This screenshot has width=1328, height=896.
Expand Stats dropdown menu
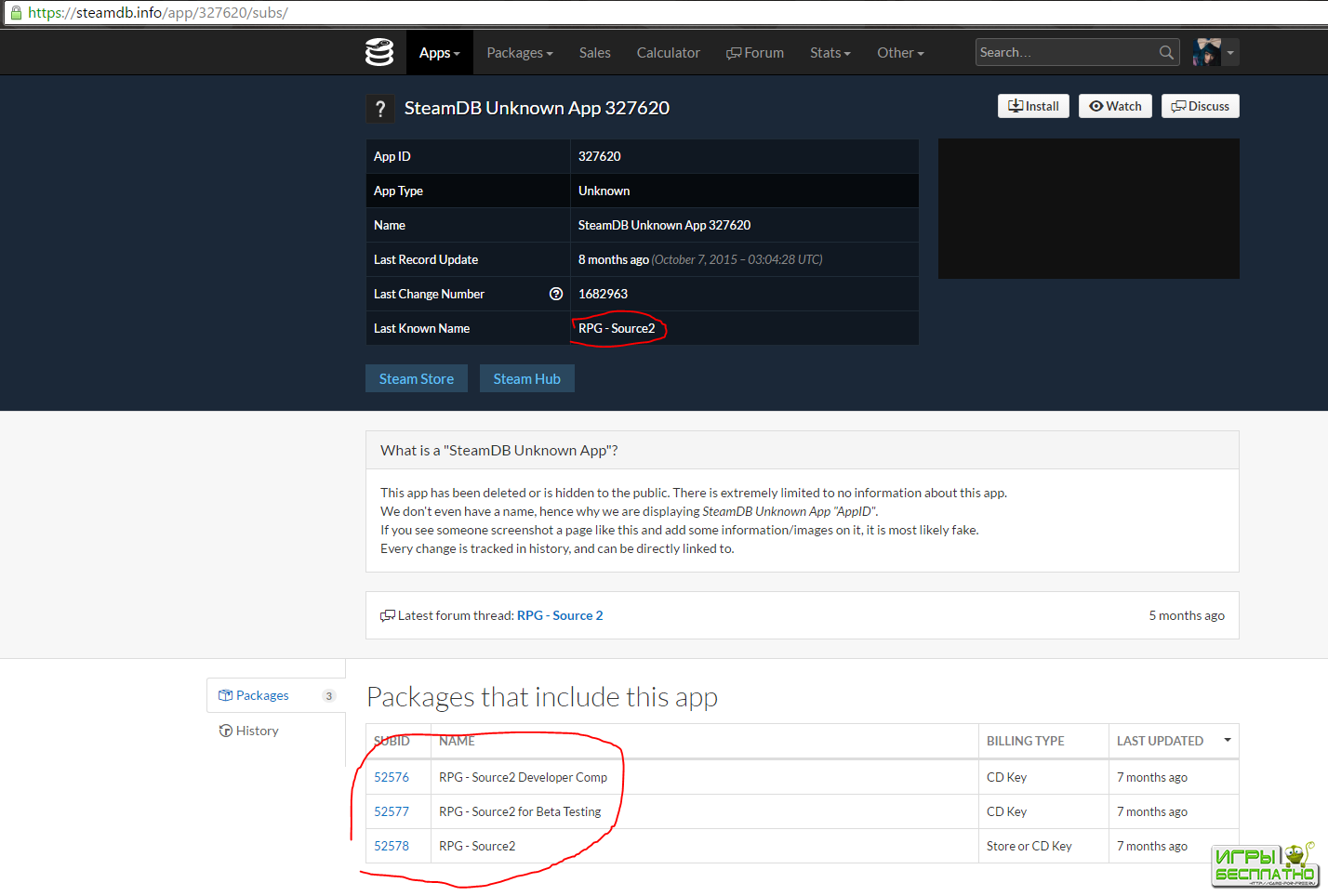click(x=830, y=53)
